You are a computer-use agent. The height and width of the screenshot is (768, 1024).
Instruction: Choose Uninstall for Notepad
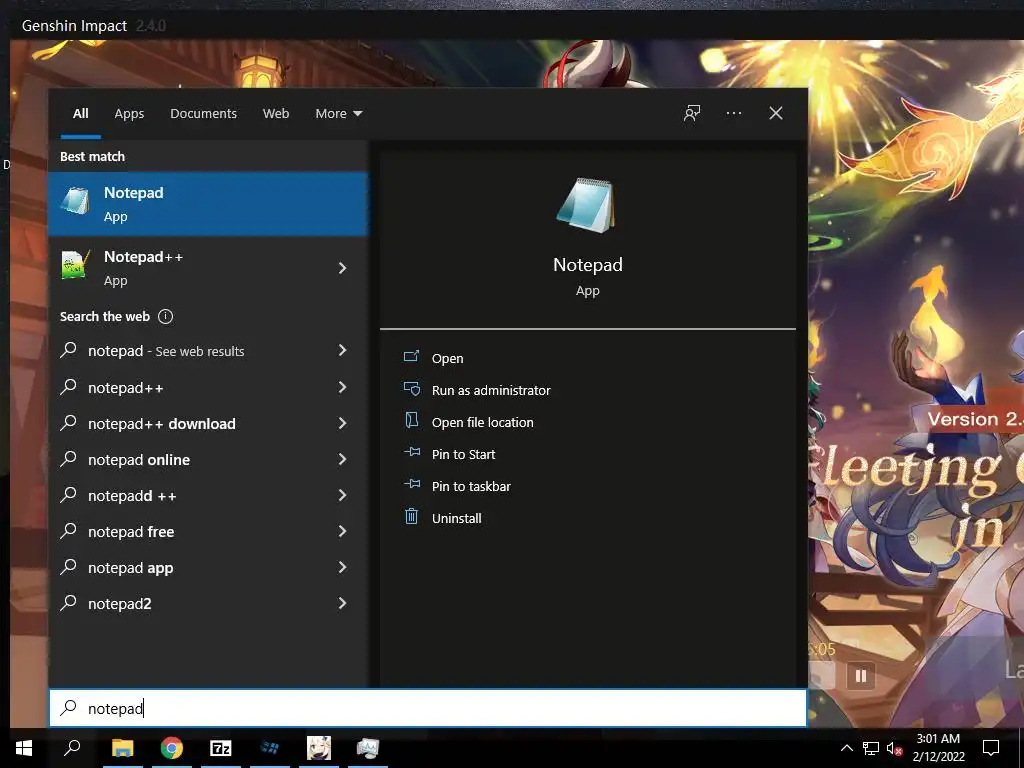pos(456,519)
